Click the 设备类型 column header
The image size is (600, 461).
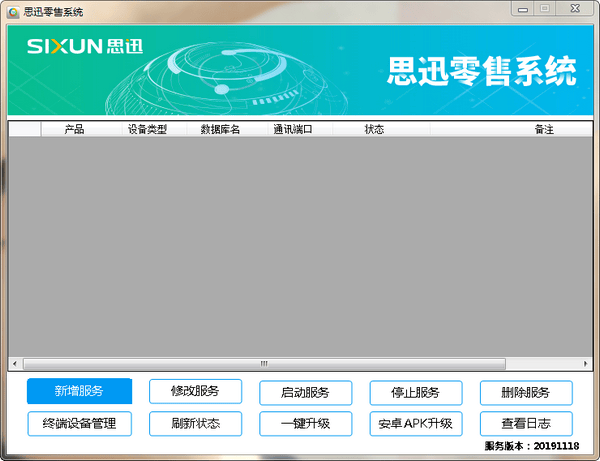click(147, 129)
